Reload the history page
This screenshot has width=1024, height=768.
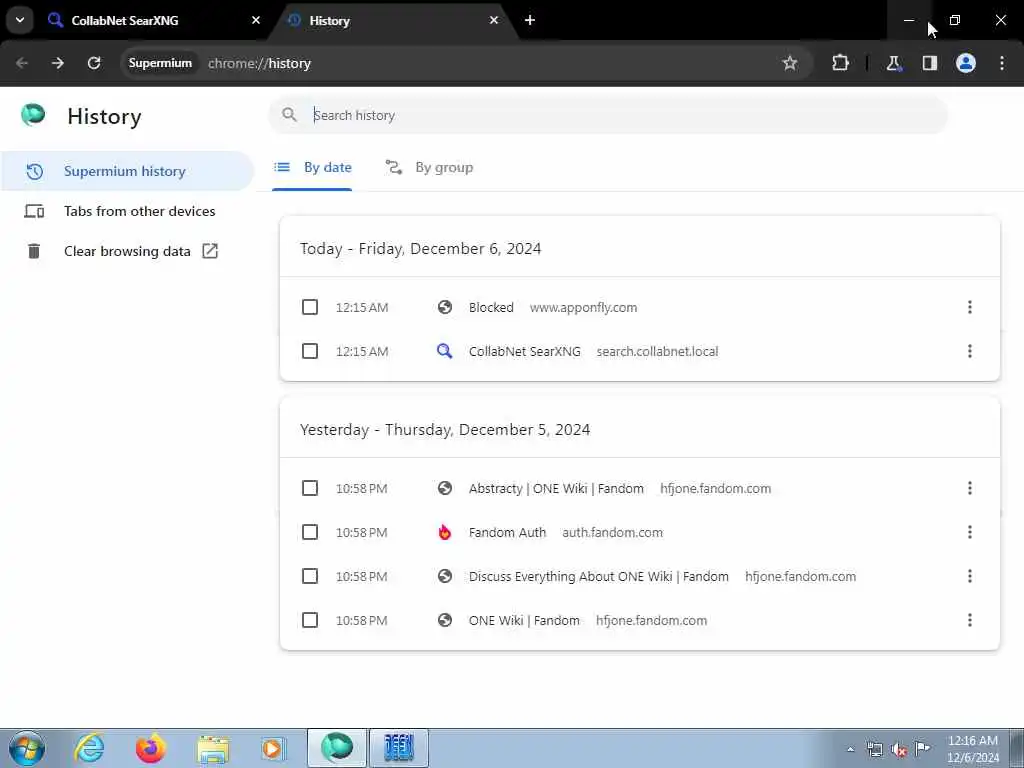[x=94, y=63]
